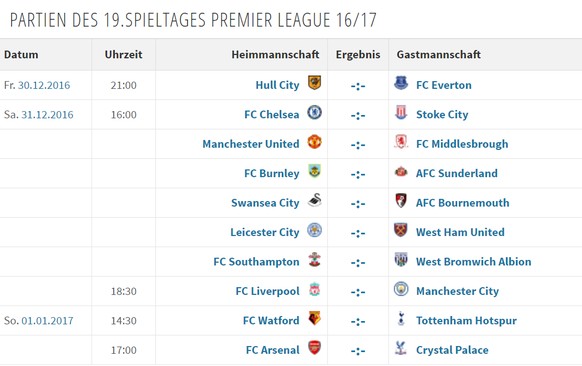Open the FC Liverpool team link
The image size is (582, 366).
[x=267, y=291]
